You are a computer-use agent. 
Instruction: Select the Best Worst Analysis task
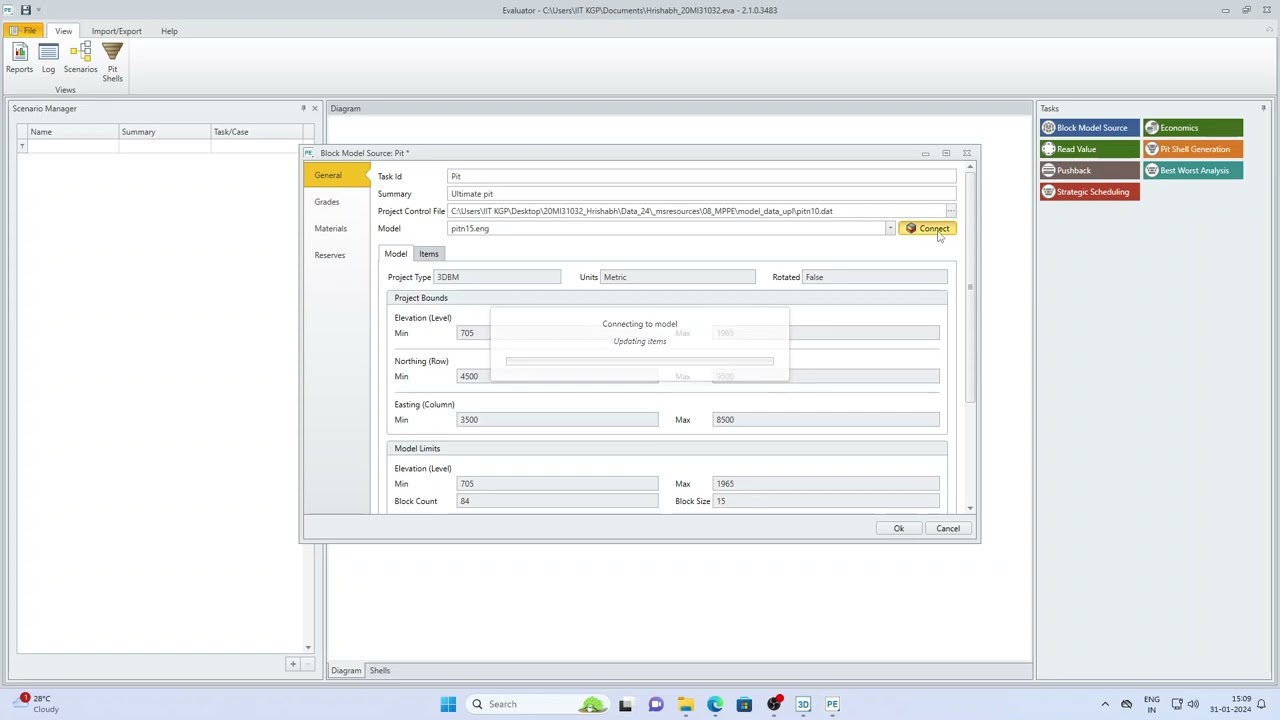(1193, 170)
